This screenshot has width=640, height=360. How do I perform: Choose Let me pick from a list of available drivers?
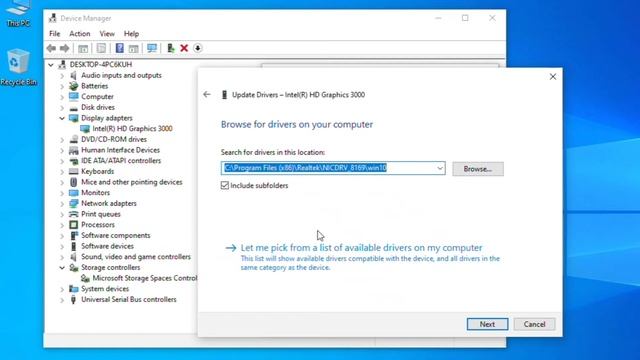point(361,248)
